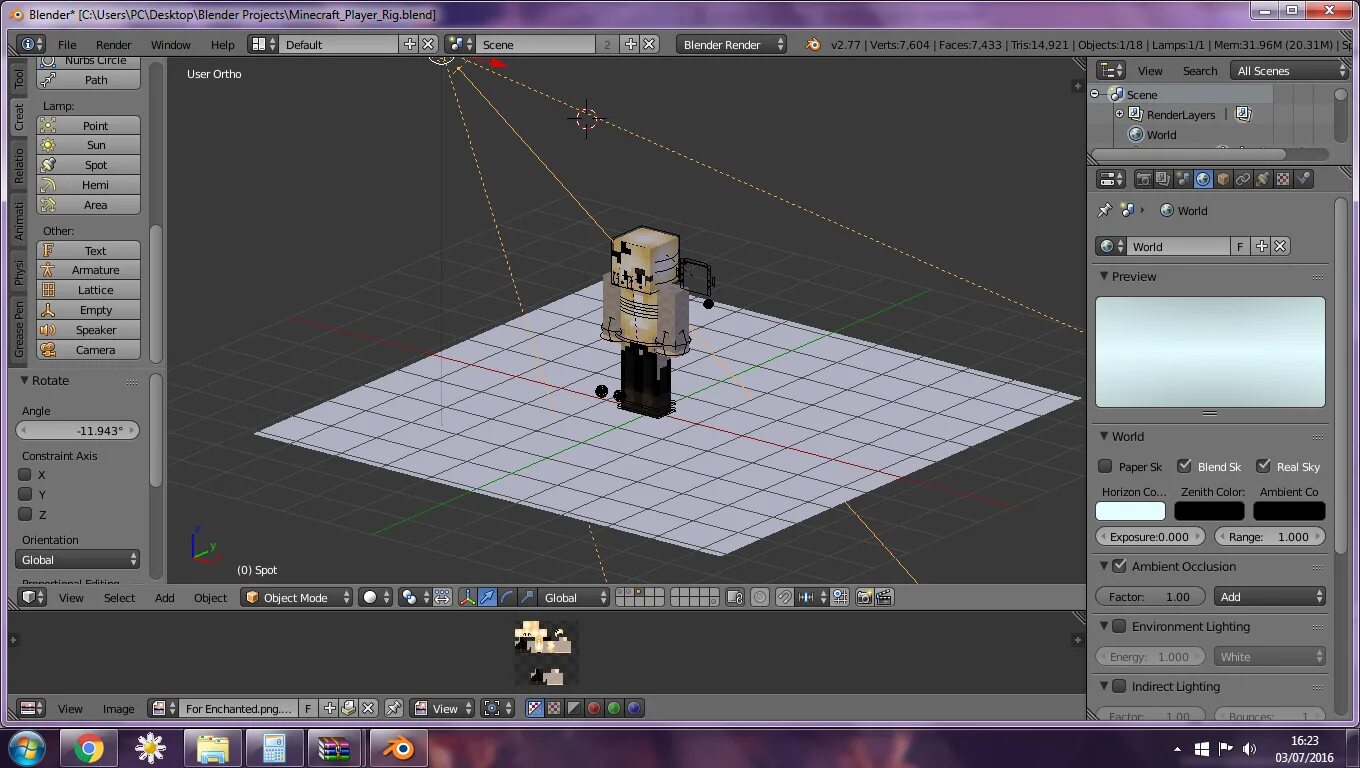Collapse the Scene tree in outliner
1360x768 pixels.
[x=1095, y=94]
